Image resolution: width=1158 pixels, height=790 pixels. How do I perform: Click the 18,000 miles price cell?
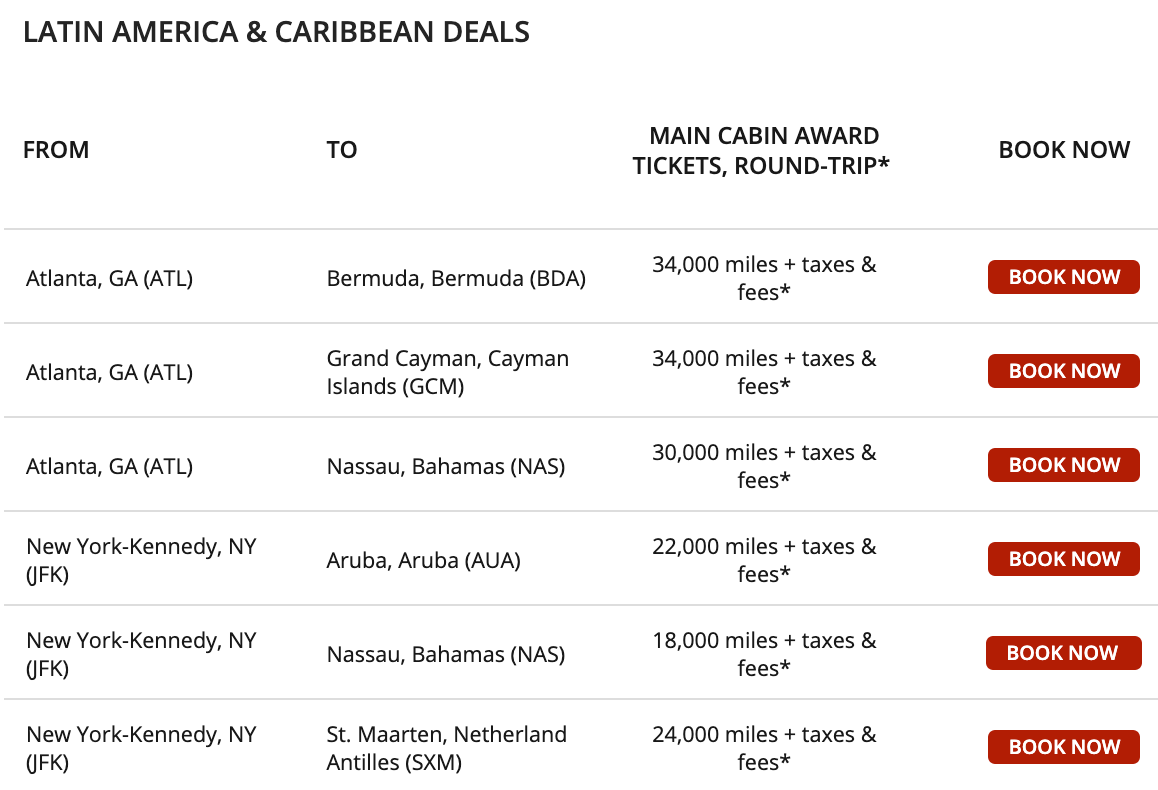click(764, 654)
